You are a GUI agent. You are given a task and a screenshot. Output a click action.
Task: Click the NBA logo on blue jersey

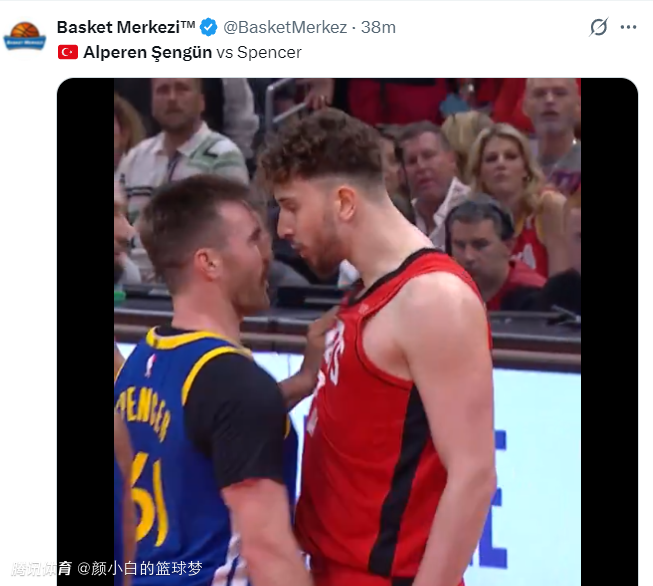click(150, 365)
